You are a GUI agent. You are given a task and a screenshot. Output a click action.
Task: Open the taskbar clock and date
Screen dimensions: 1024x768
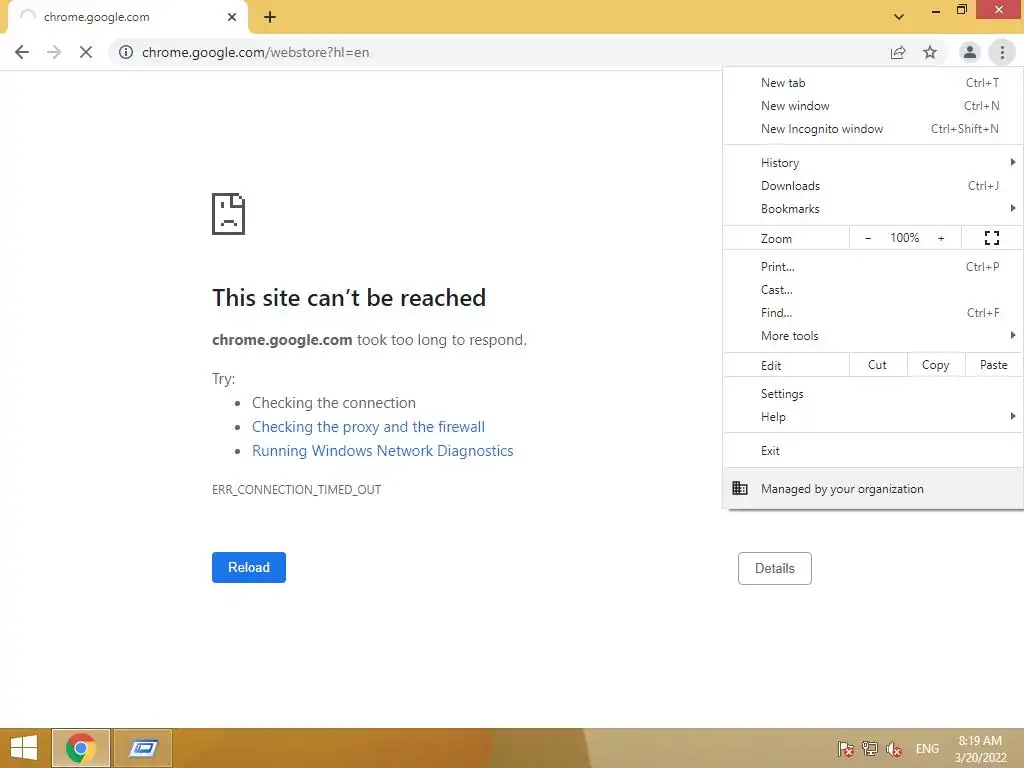click(980, 749)
